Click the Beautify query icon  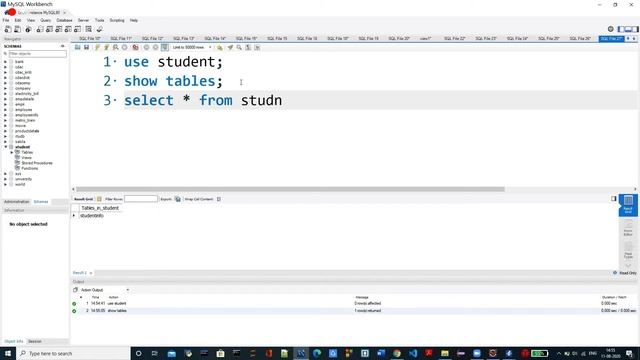230,47
